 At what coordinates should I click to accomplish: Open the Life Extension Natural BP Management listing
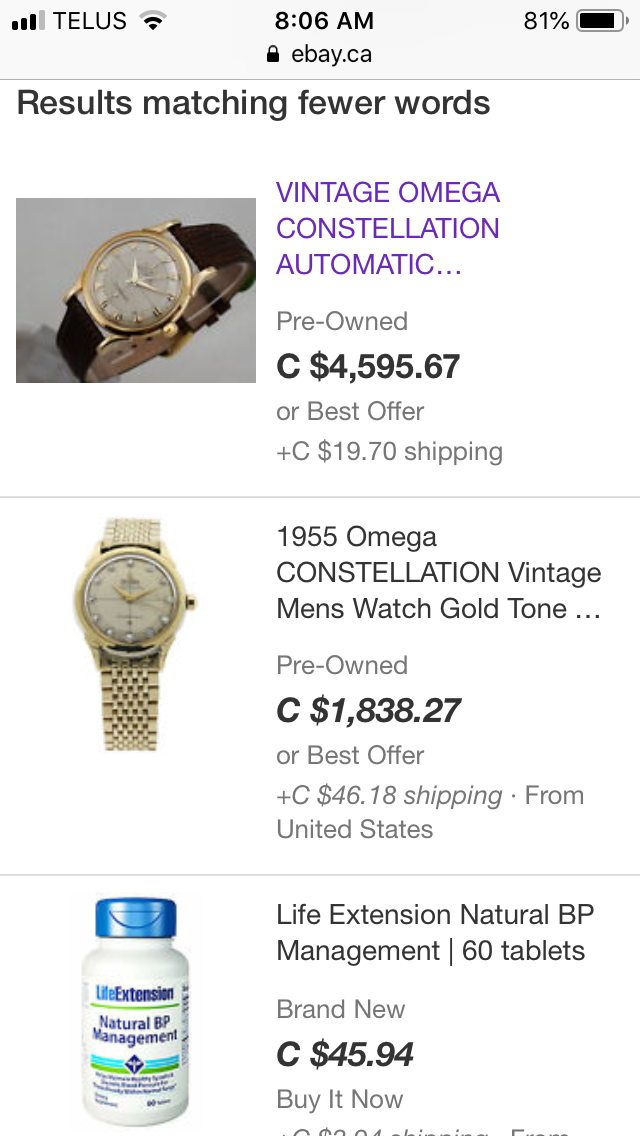pyautogui.click(x=435, y=932)
